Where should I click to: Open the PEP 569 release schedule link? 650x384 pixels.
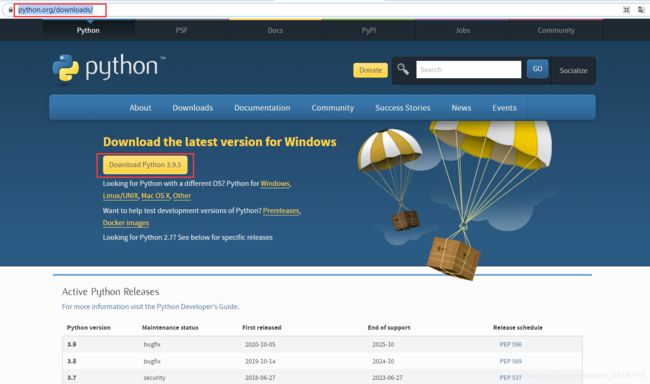pos(510,362)
